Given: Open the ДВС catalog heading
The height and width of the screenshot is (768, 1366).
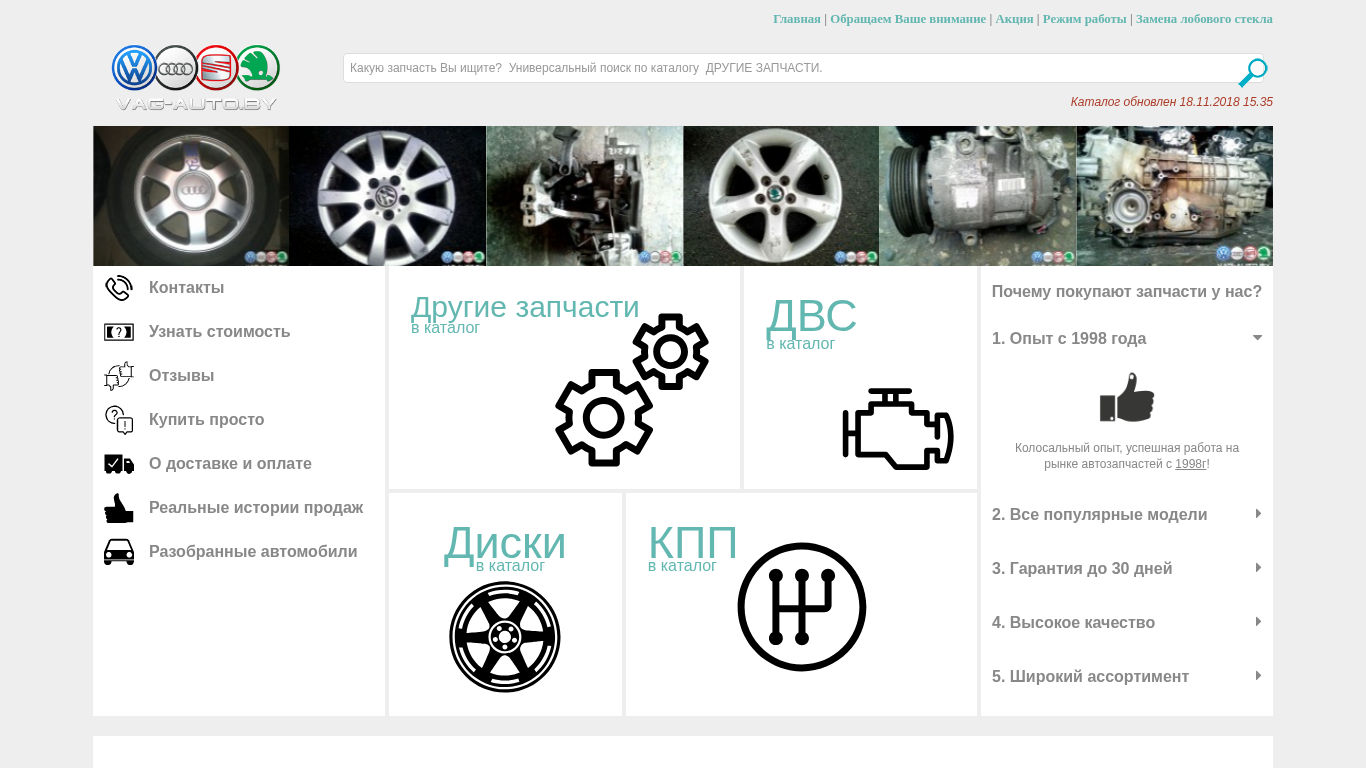Looking at the screenshot, I should coord(811,316).
